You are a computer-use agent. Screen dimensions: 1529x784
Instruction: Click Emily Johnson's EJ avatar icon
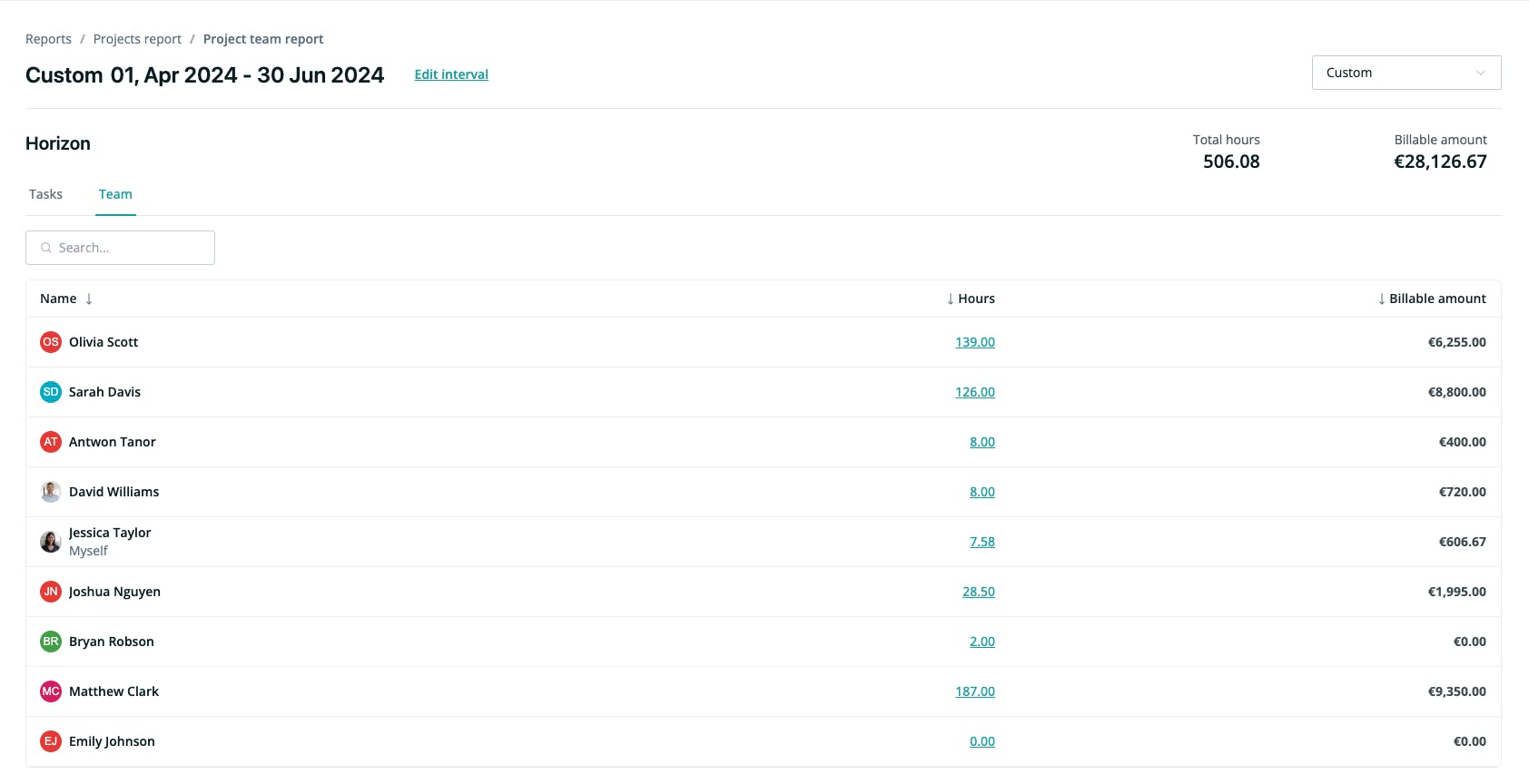51,741
